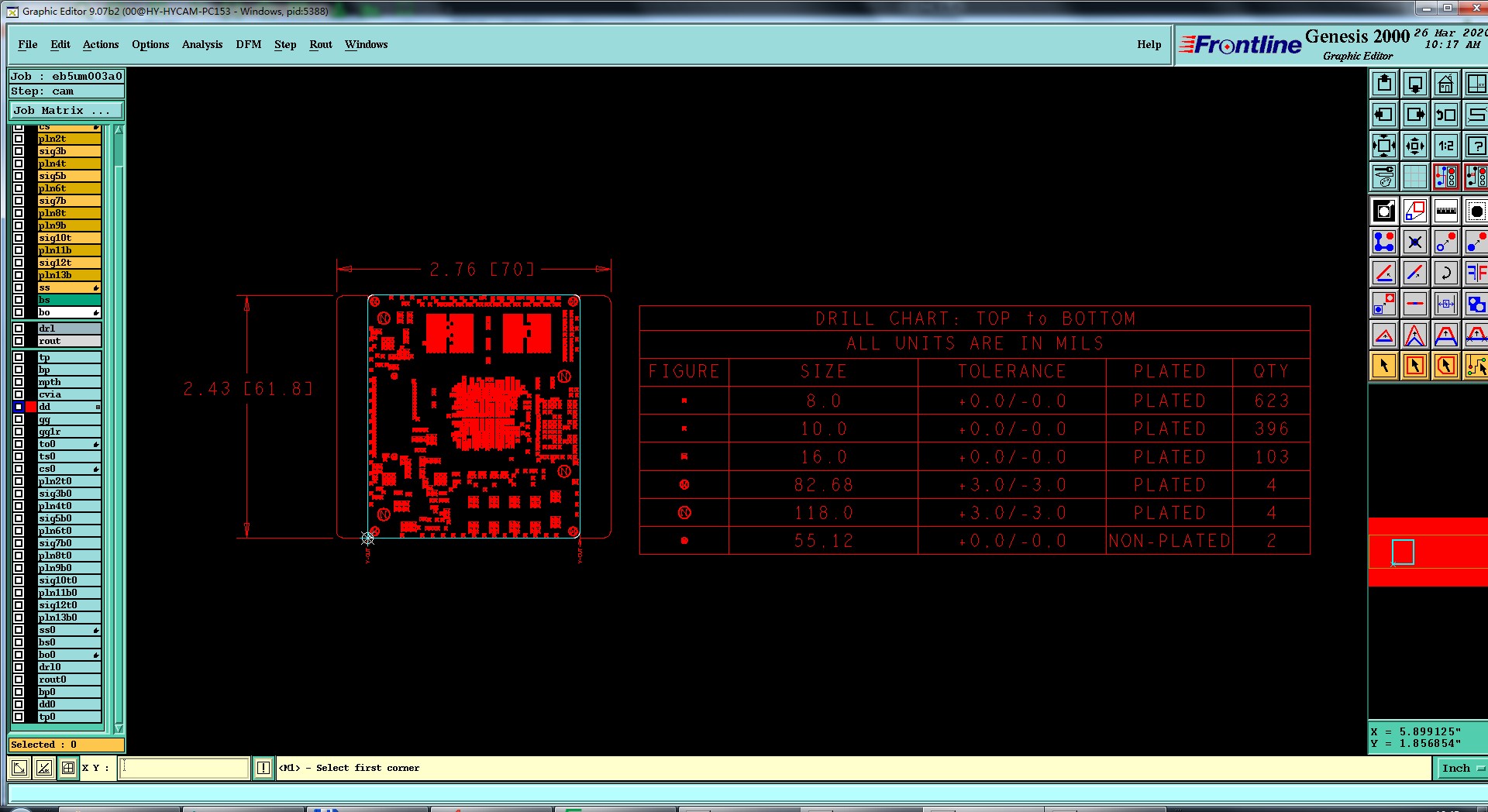This screenshot has height=812, width=1488.
Task: Click the layer list scroll-down arrow
Action: [119, 728]
